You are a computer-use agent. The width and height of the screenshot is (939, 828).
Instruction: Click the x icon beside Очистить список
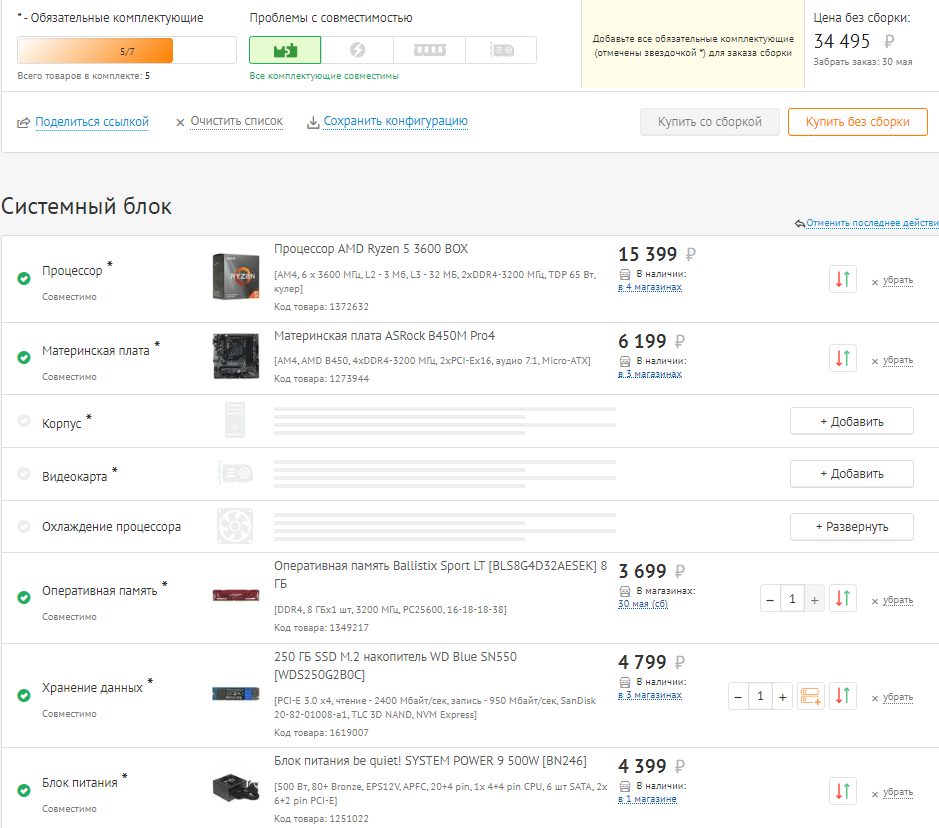click(x=180, y=121)
